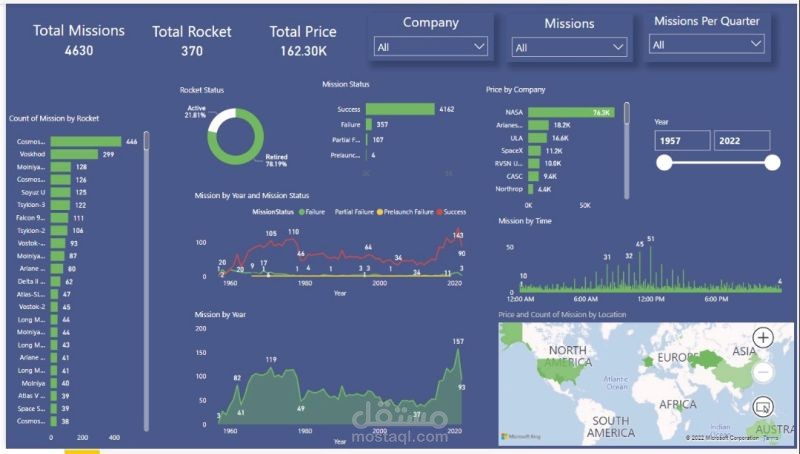Viewport: 800px width, 454px height.
Task: Click the 157 peak label in Mission by Year
Action: tap(458, 341)
